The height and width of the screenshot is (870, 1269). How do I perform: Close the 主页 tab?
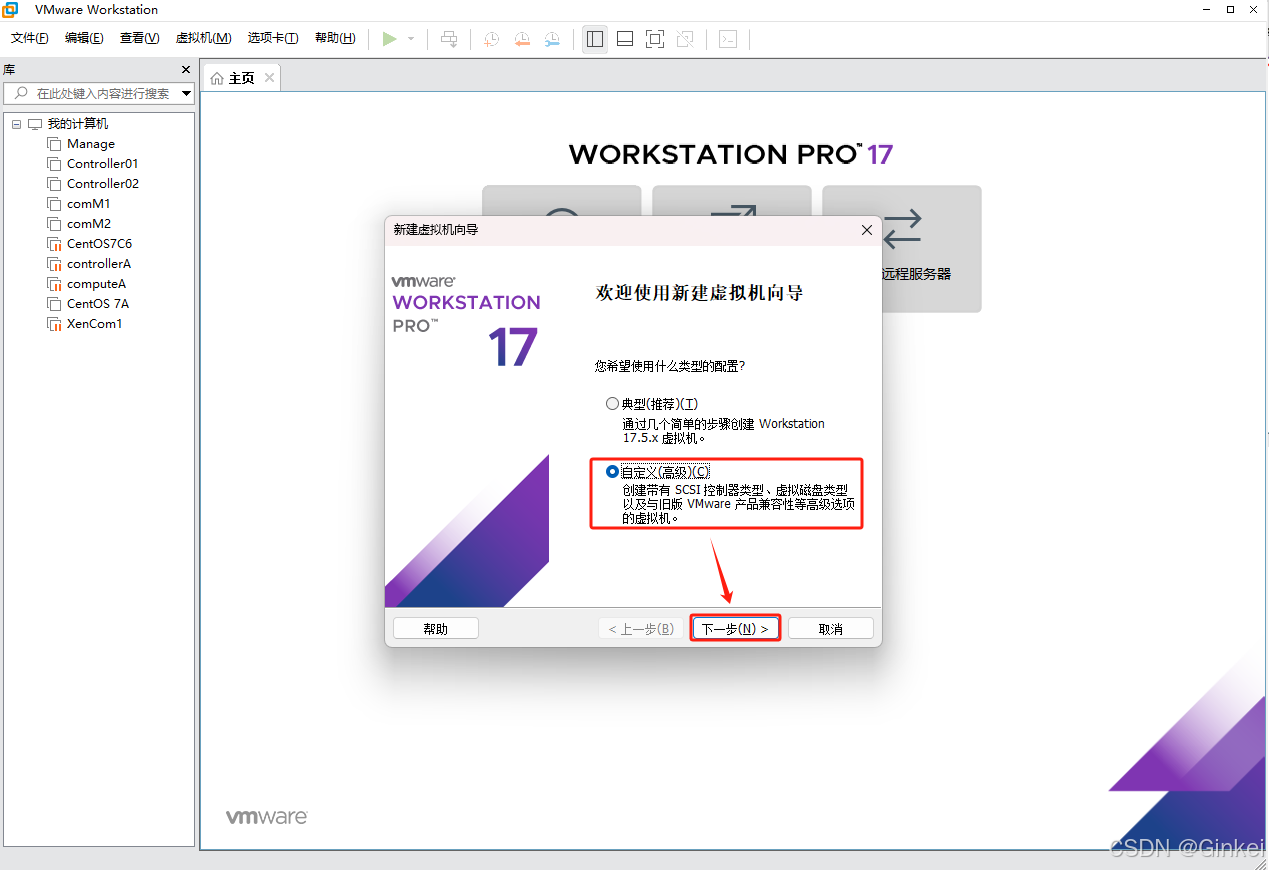(x=269, y=78)
